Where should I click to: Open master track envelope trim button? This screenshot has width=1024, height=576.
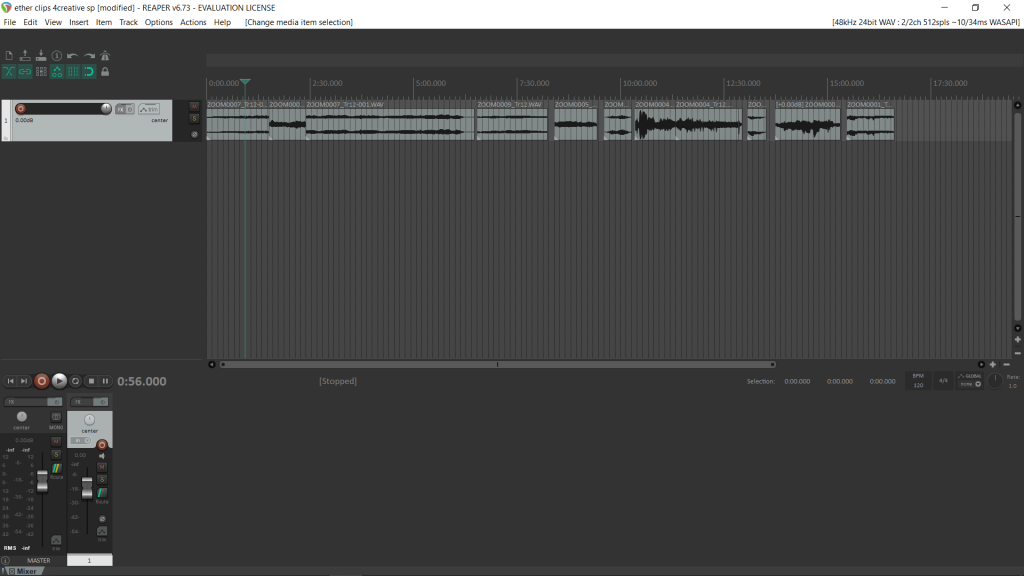[x=56, y=542]
